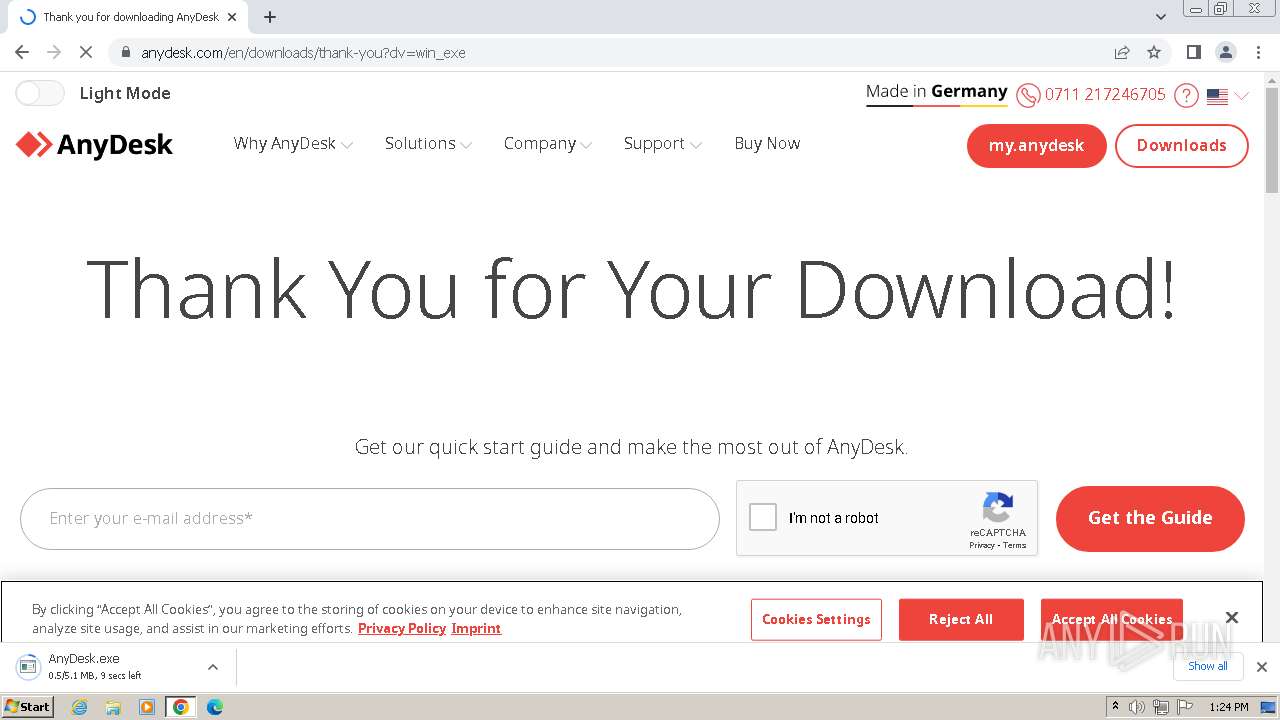
Task: Stop loading the page
Action: [86, 52]
